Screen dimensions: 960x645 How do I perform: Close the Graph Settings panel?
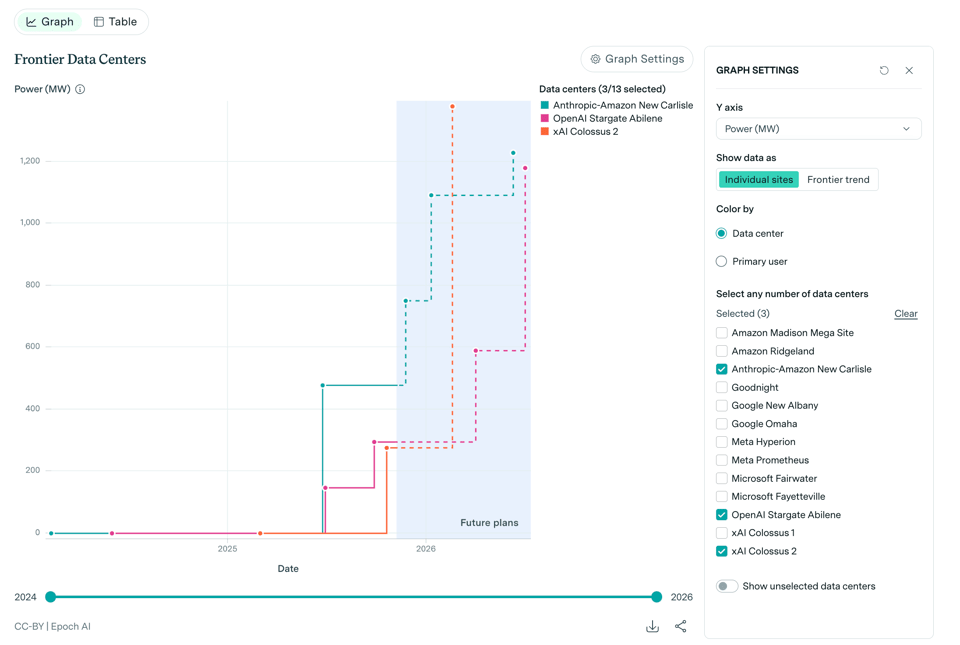(909, 71)
